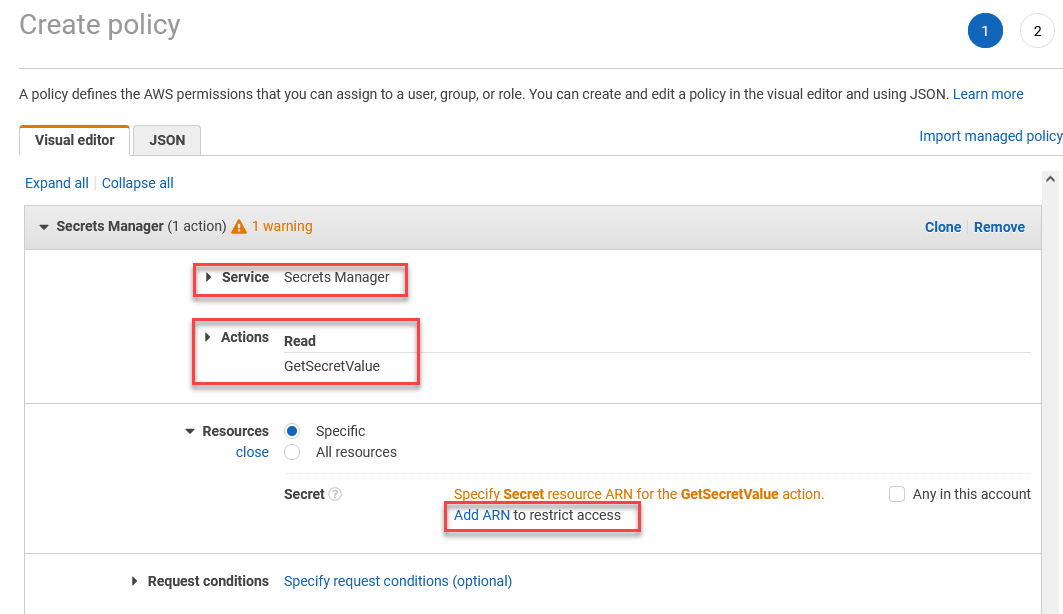Open Import managed policy link

tap(990, 136)
